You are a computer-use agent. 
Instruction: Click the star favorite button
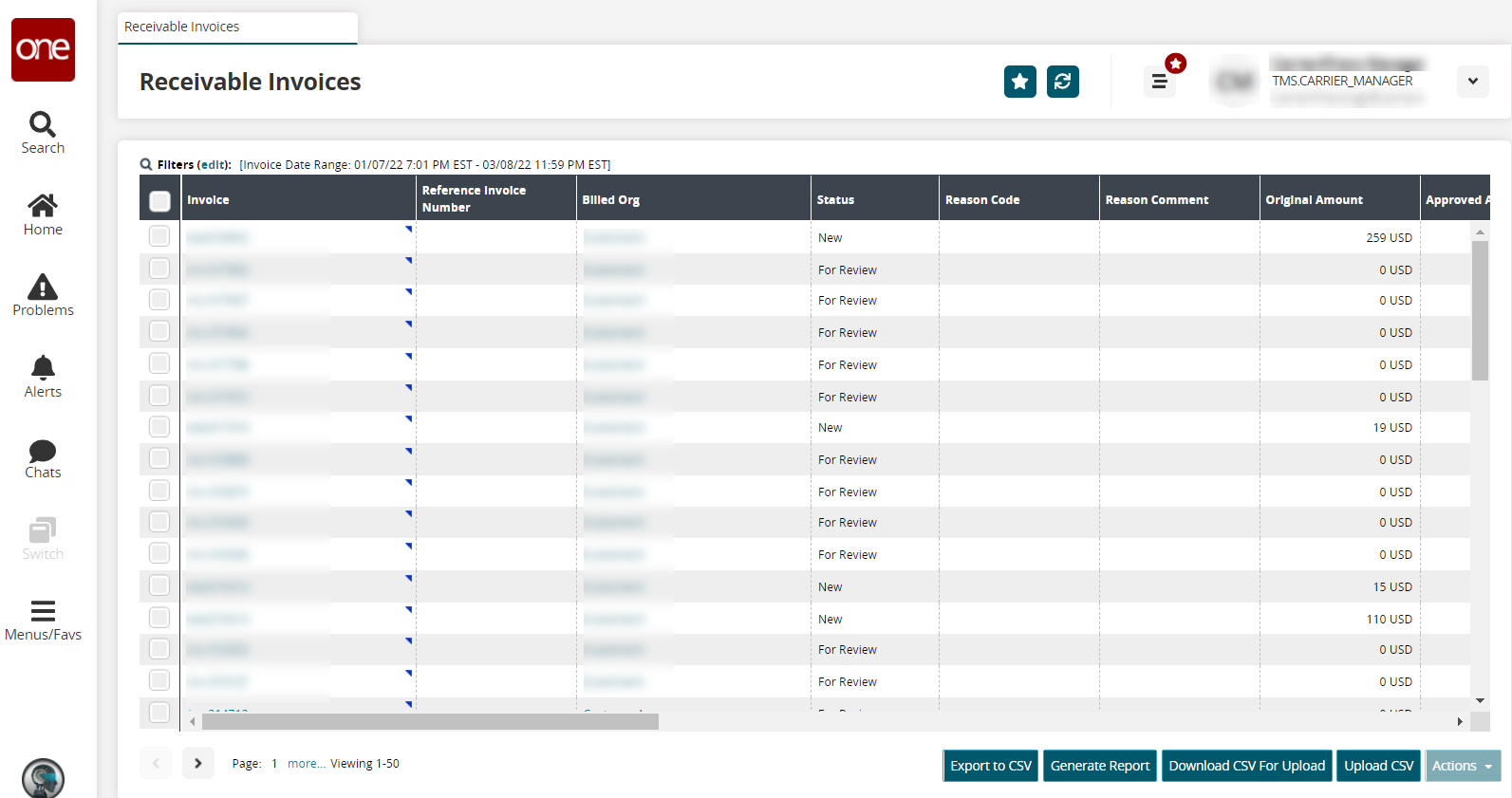[1019, 82]
